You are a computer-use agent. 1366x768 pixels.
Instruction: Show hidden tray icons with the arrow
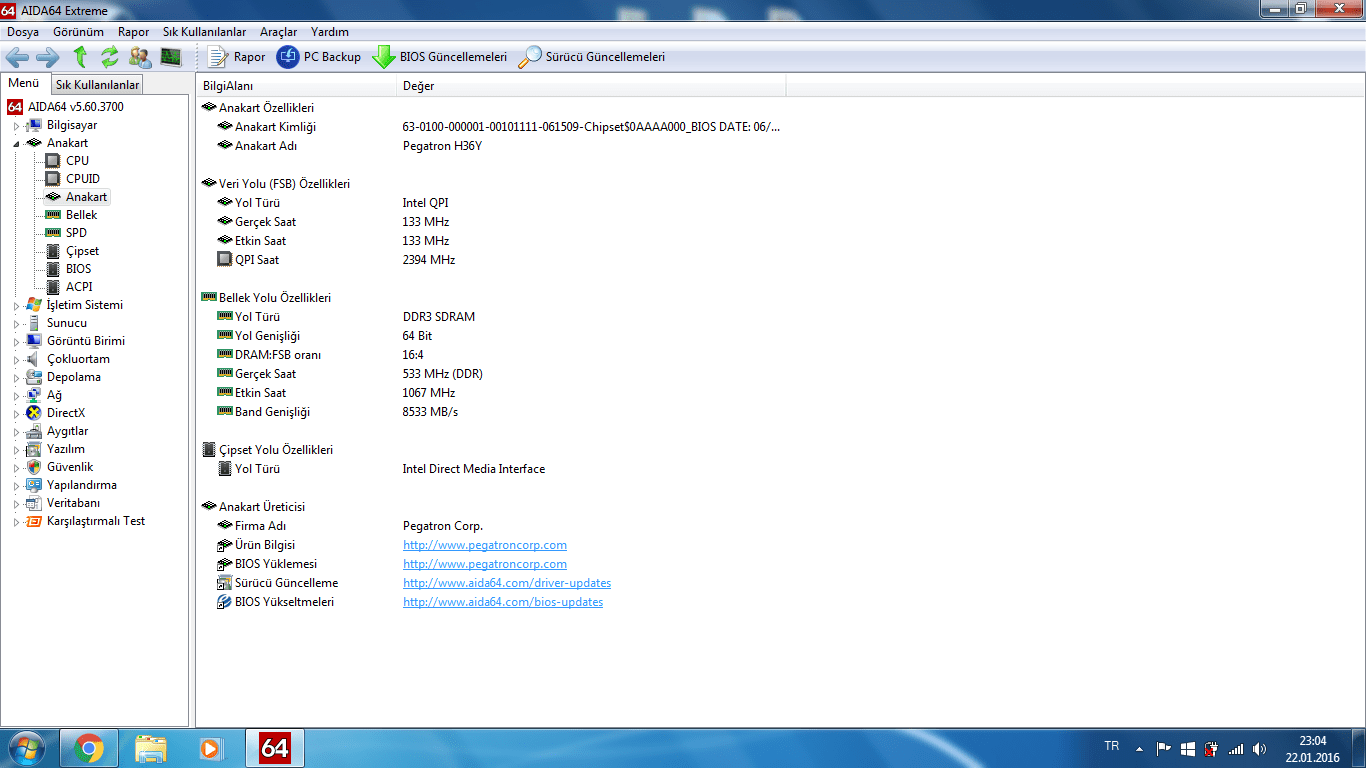(1139, 748)
